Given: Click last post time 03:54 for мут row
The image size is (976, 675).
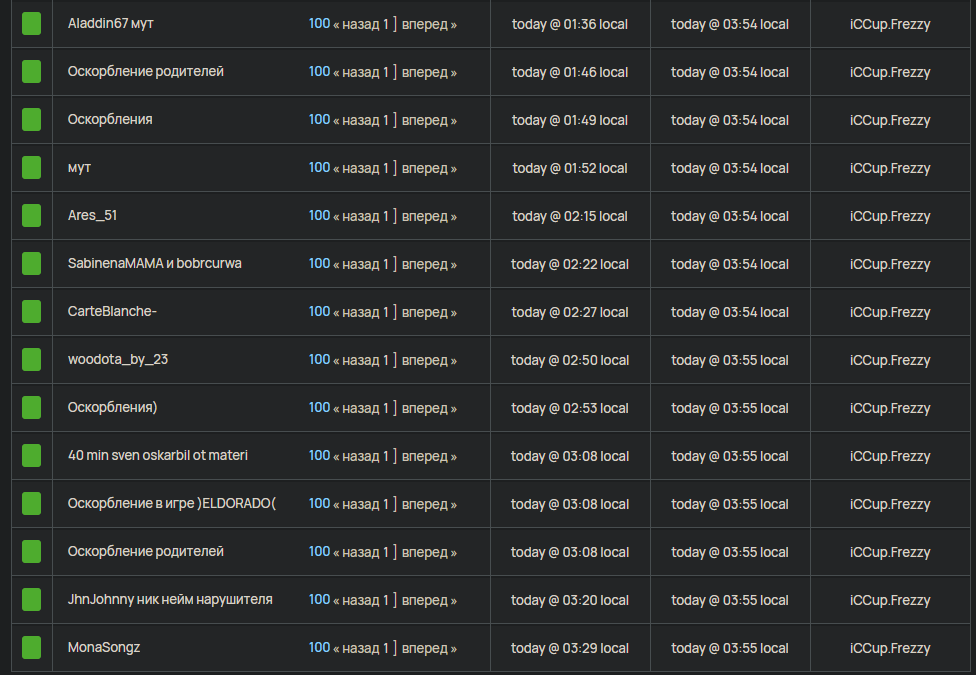Looking at the screenshot, I should (730, 168).
